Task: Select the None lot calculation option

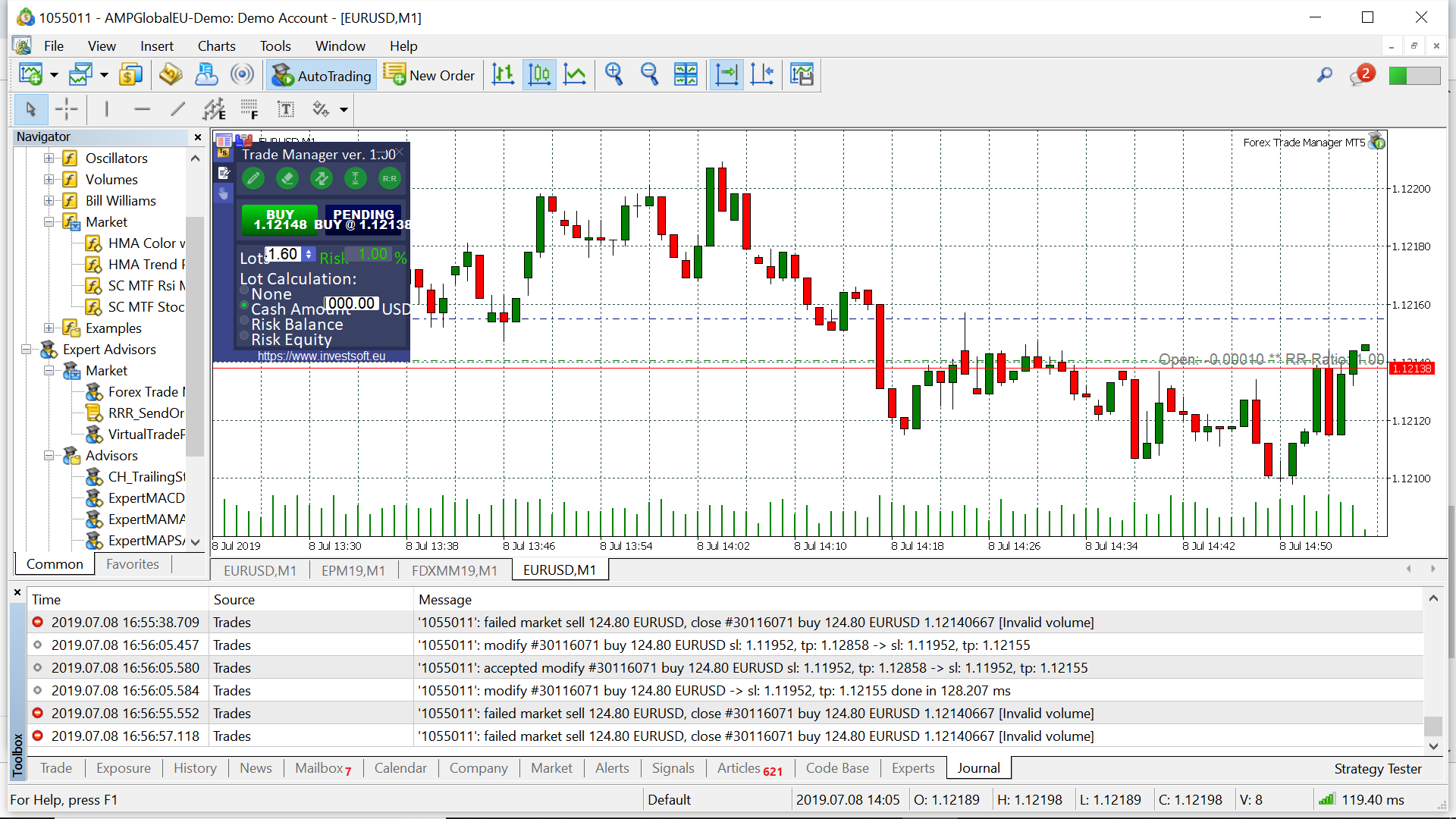Action: point(244,290)
